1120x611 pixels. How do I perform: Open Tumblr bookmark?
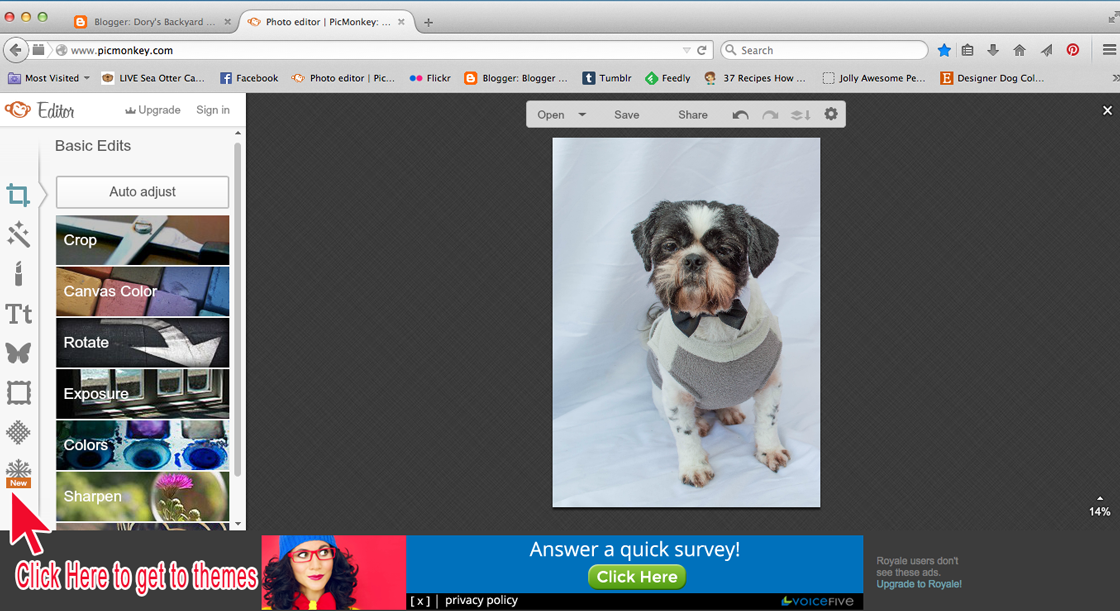coord(607,78)
